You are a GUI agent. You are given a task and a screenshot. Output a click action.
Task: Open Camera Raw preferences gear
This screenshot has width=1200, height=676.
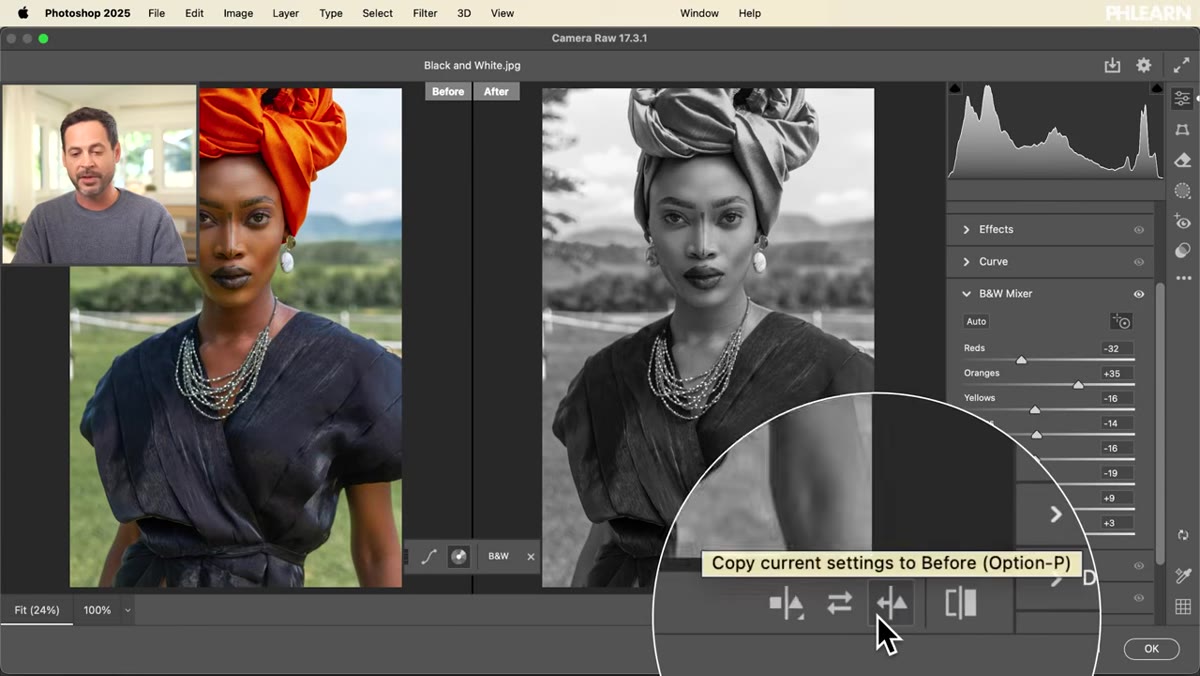[1144, 65]
